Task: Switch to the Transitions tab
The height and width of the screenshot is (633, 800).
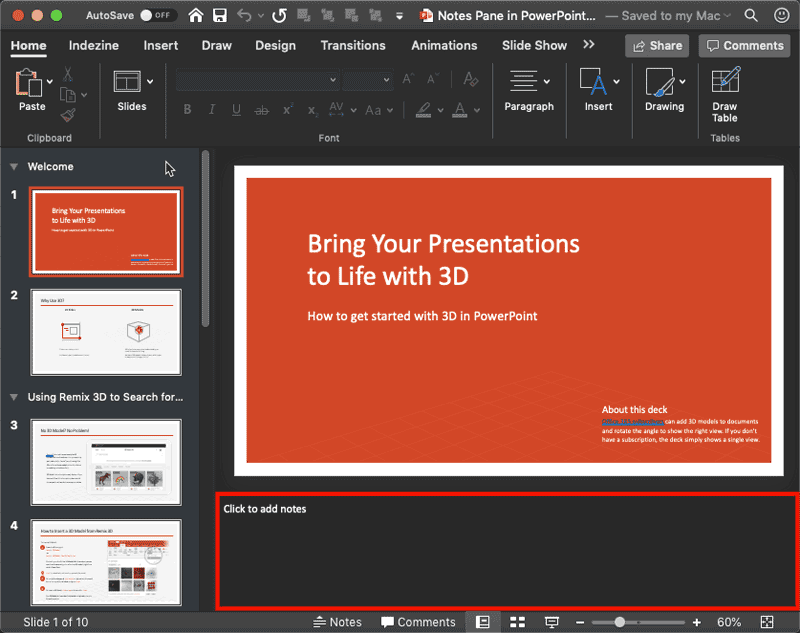Action: tap(353, 46)
